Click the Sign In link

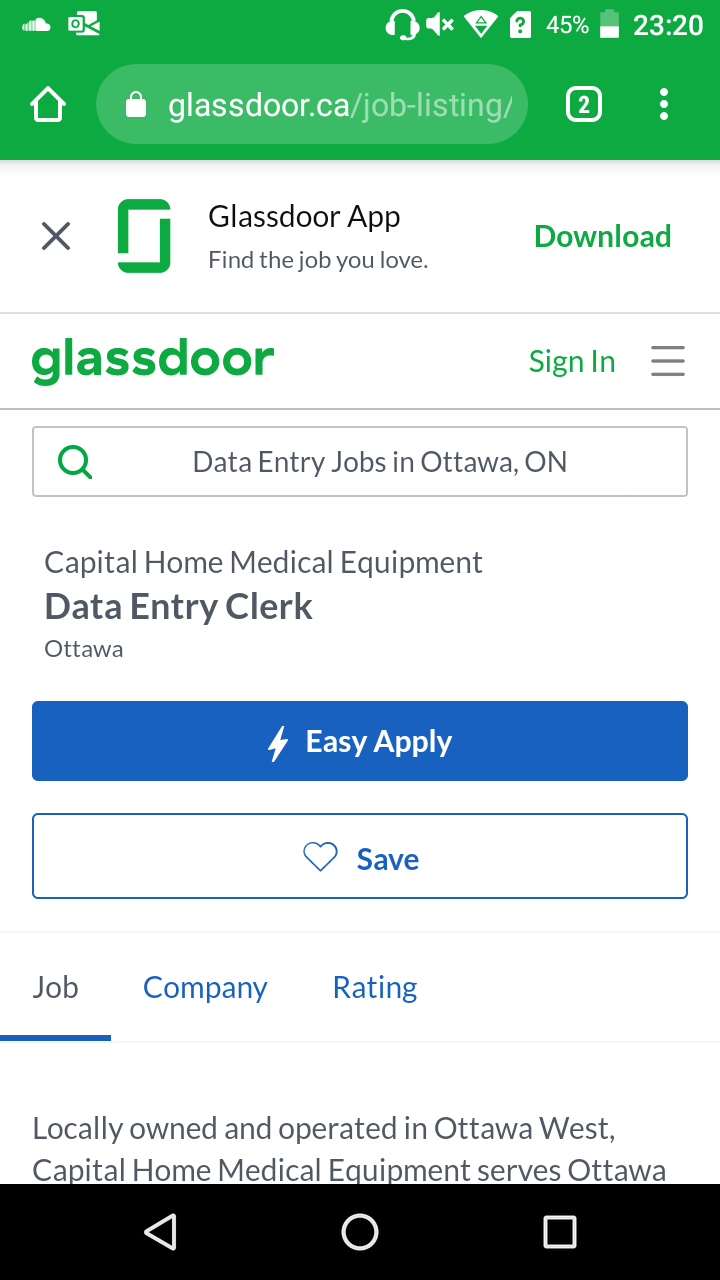coord(572,361)
